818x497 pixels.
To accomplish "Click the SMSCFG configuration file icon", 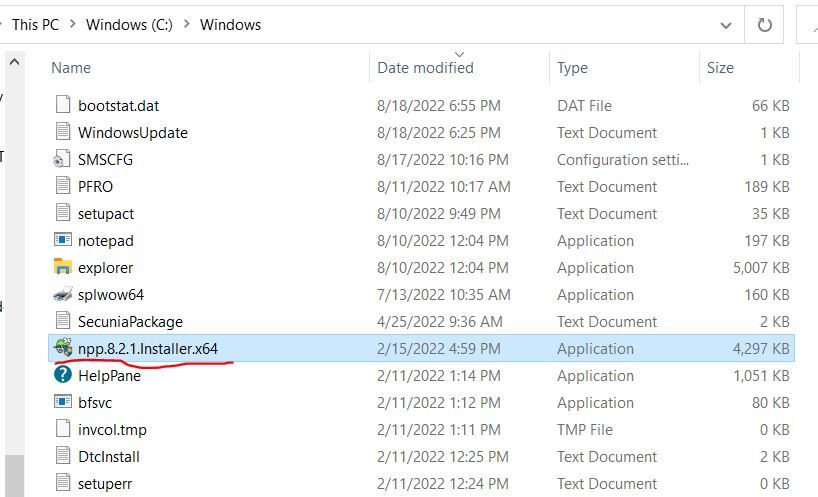I will click(62, 159).
